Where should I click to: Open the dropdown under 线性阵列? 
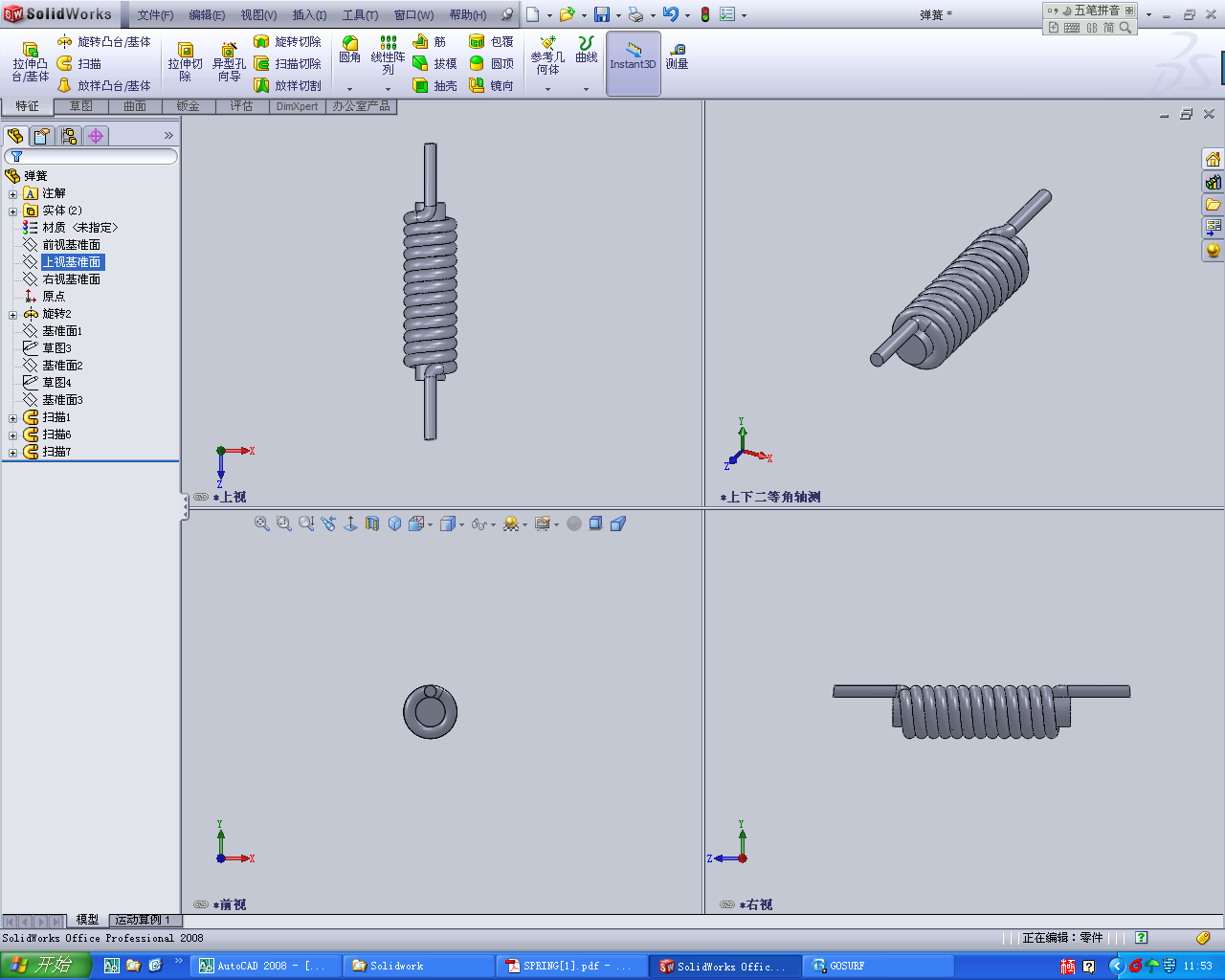click(388, 89)
